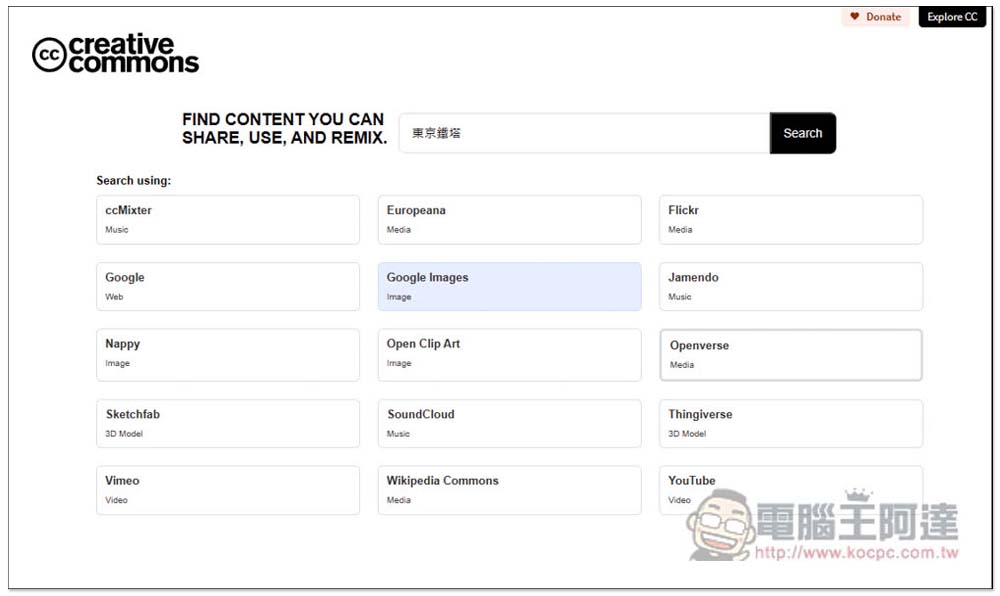Open the Explore CC menu
1000x596 pixels.
click(x=952, y=17)
